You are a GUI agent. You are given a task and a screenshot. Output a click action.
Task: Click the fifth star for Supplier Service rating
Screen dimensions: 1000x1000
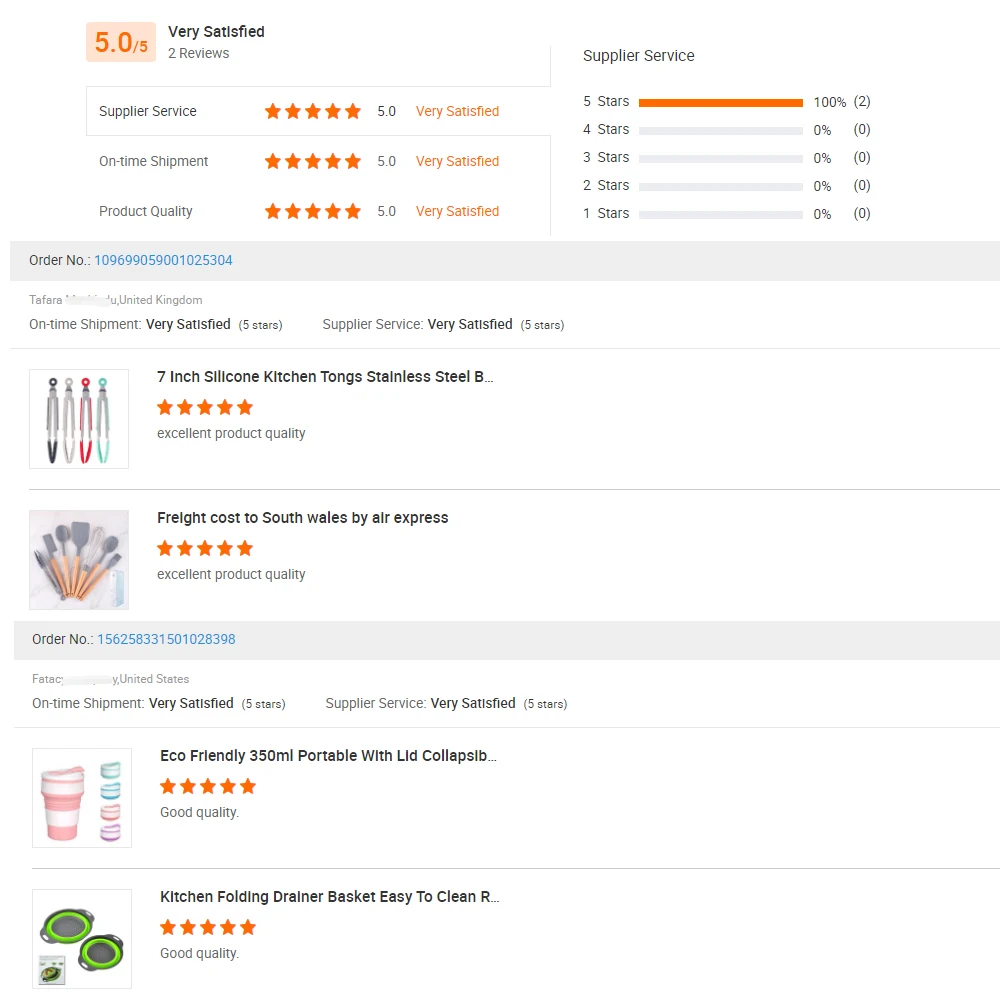(x=353, y=111)
